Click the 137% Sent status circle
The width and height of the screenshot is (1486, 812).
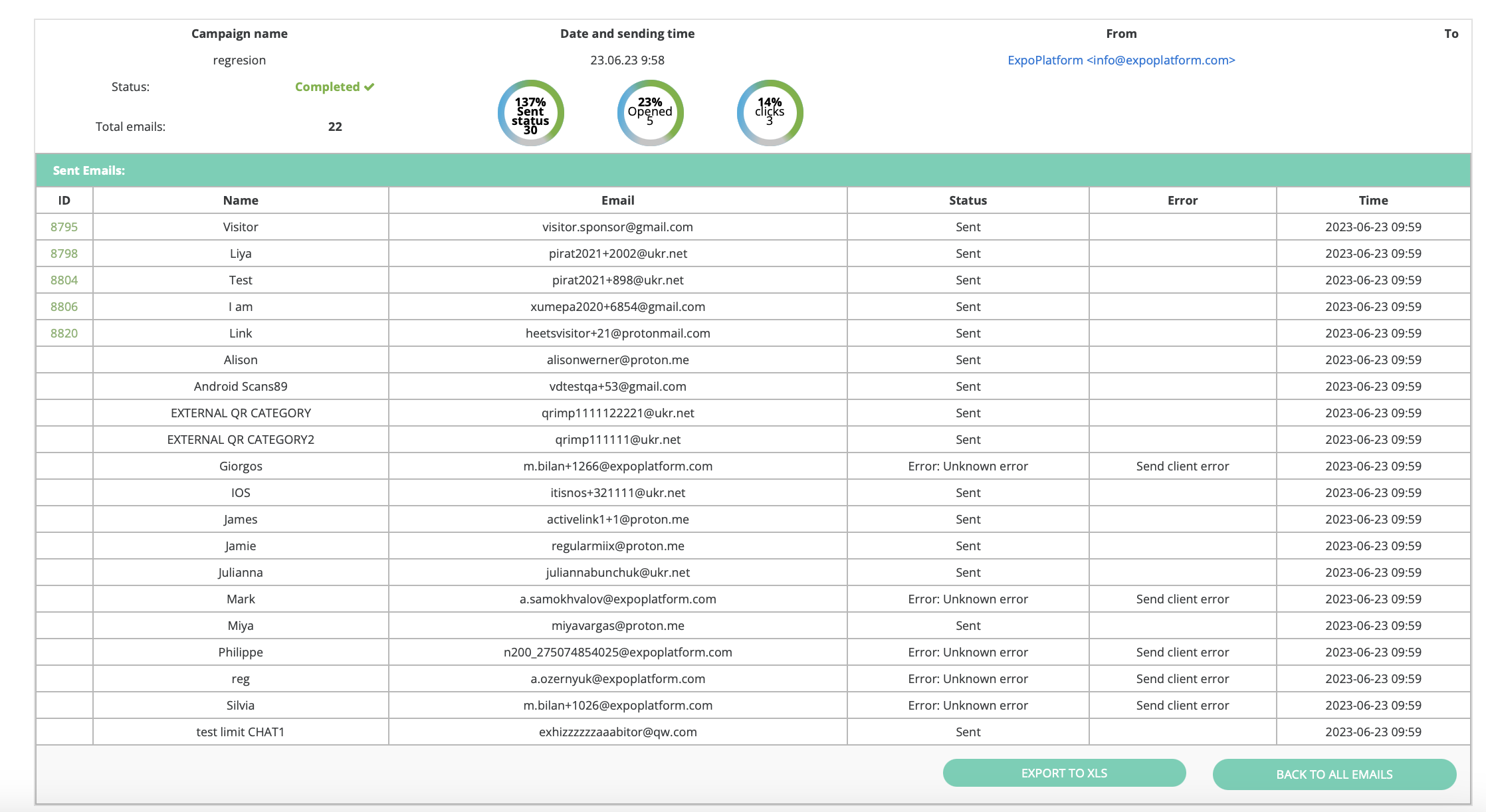(530, 113)
